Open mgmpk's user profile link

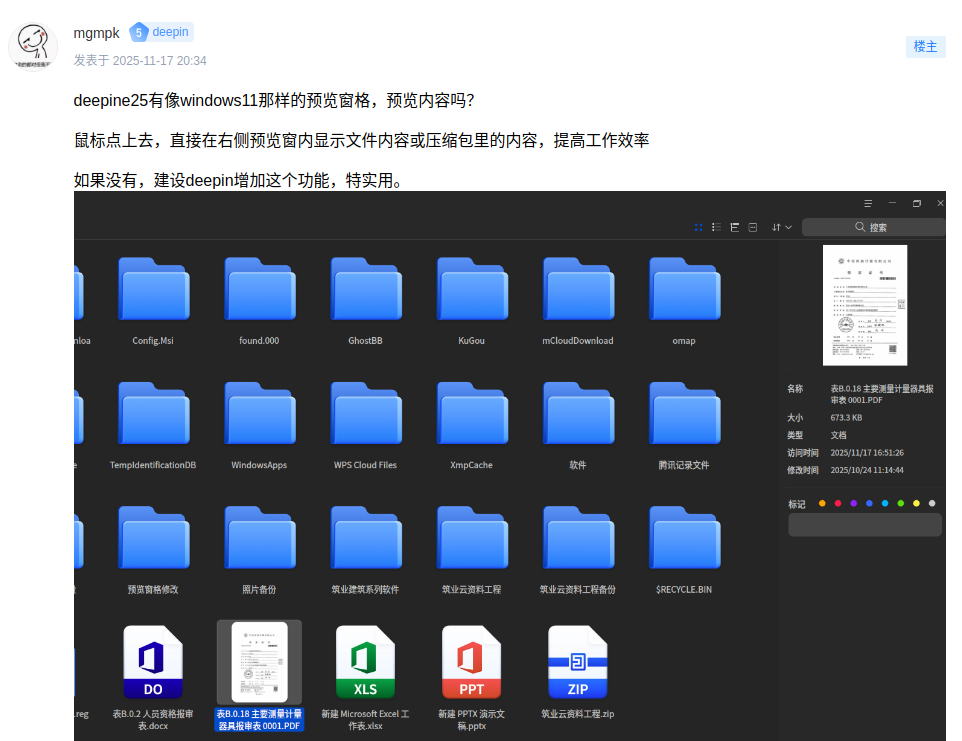pos(96,33)
